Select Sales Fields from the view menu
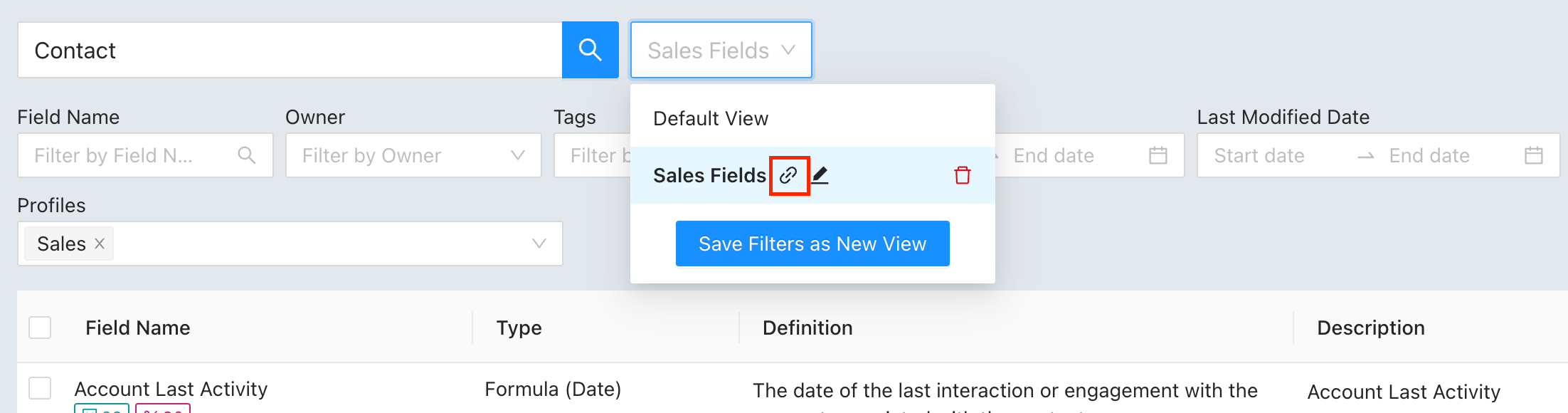1568x413 pixels. click(709, 175)
